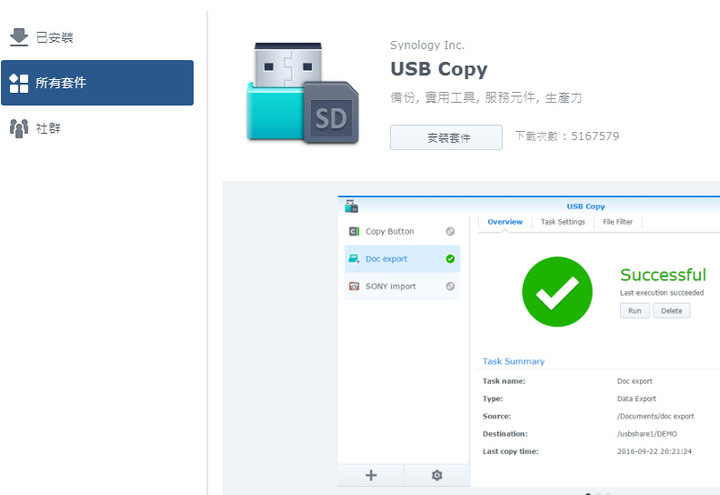Click the Task Summary heading
The width and height of the screenshot is (720, 495).
click(513, 361)
